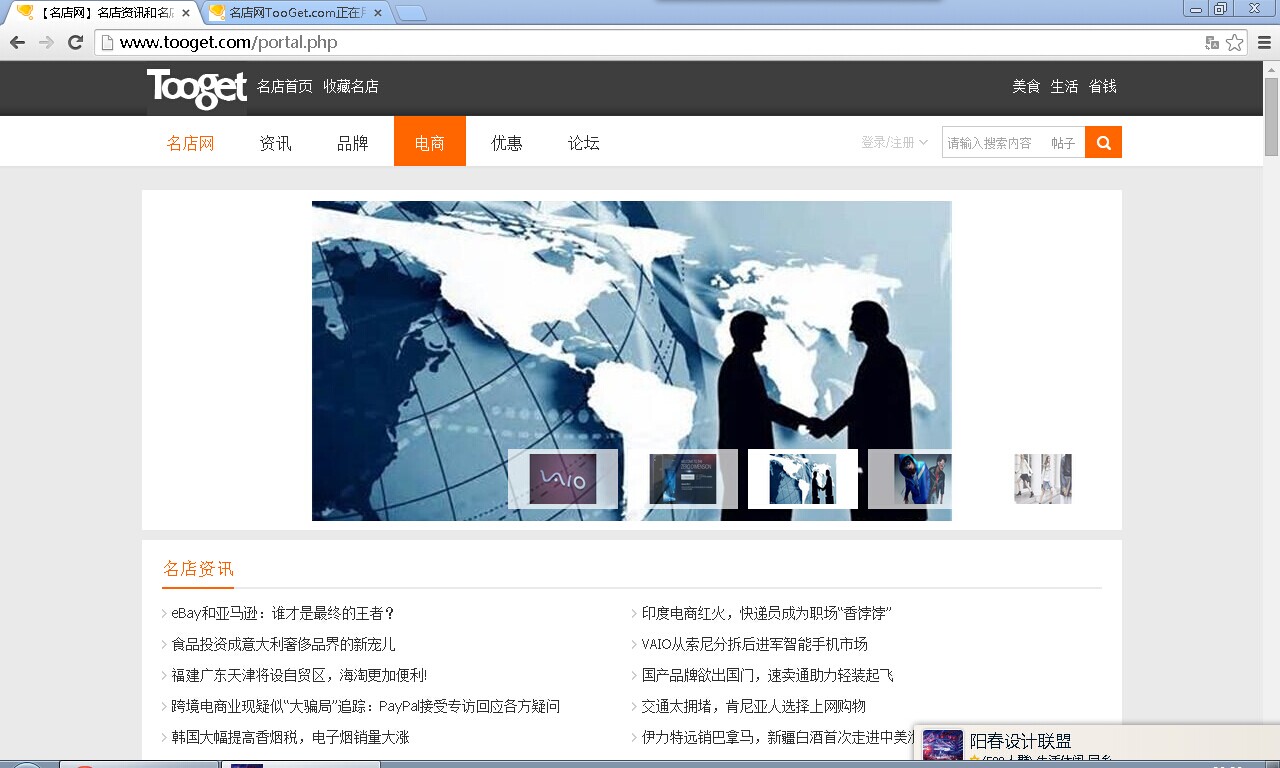Close the second tab 名店网TooGet.com正在
This screenshot has width=1280, height=768.
coord(377,13)
